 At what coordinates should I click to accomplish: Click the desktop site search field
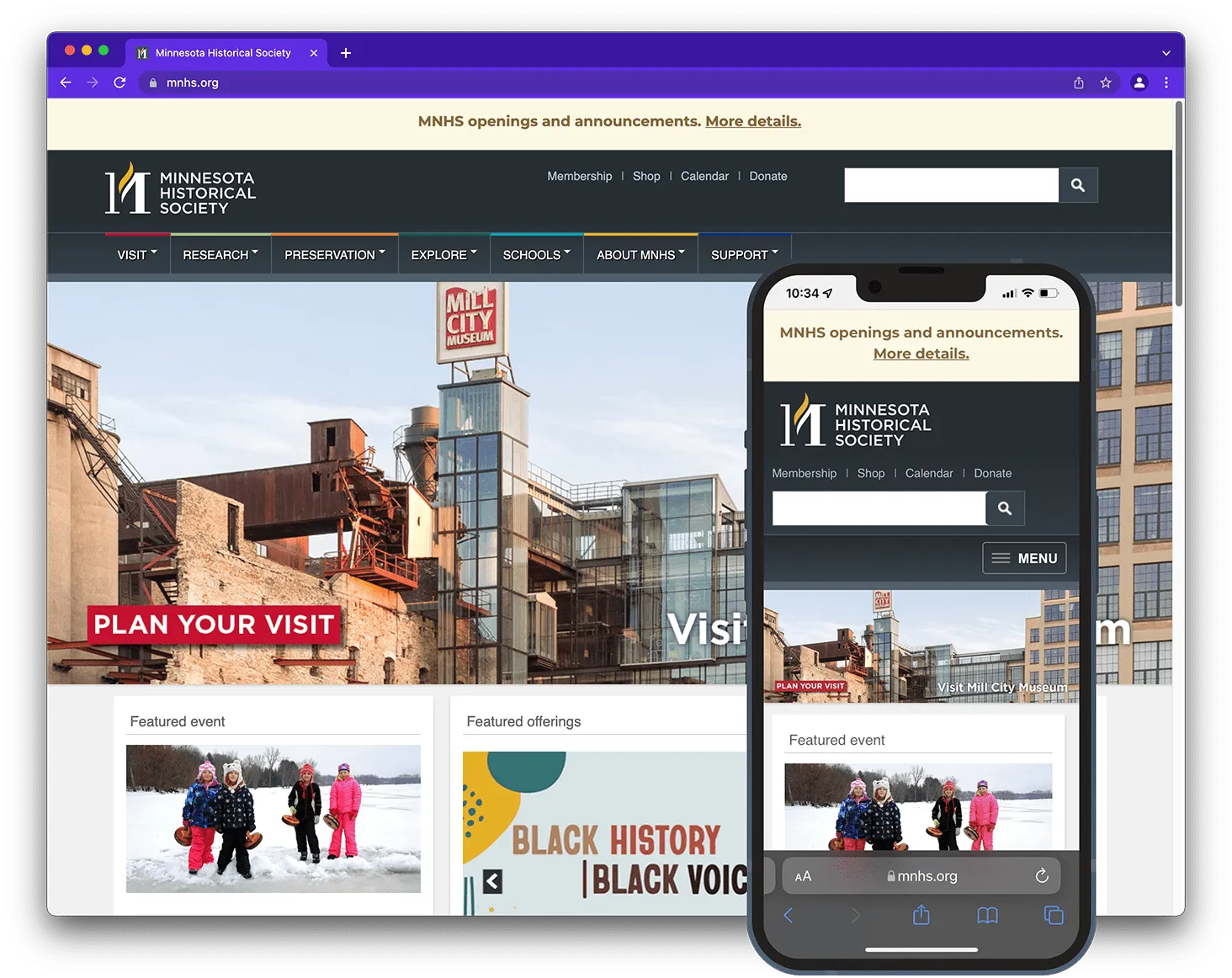click(951, 185)
